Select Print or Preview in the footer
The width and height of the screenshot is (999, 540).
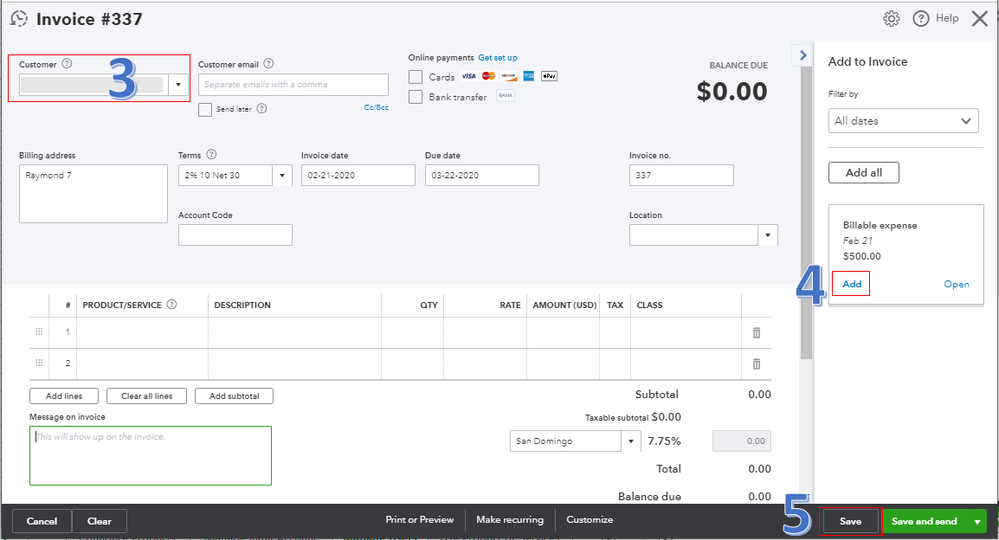[419, 520]
